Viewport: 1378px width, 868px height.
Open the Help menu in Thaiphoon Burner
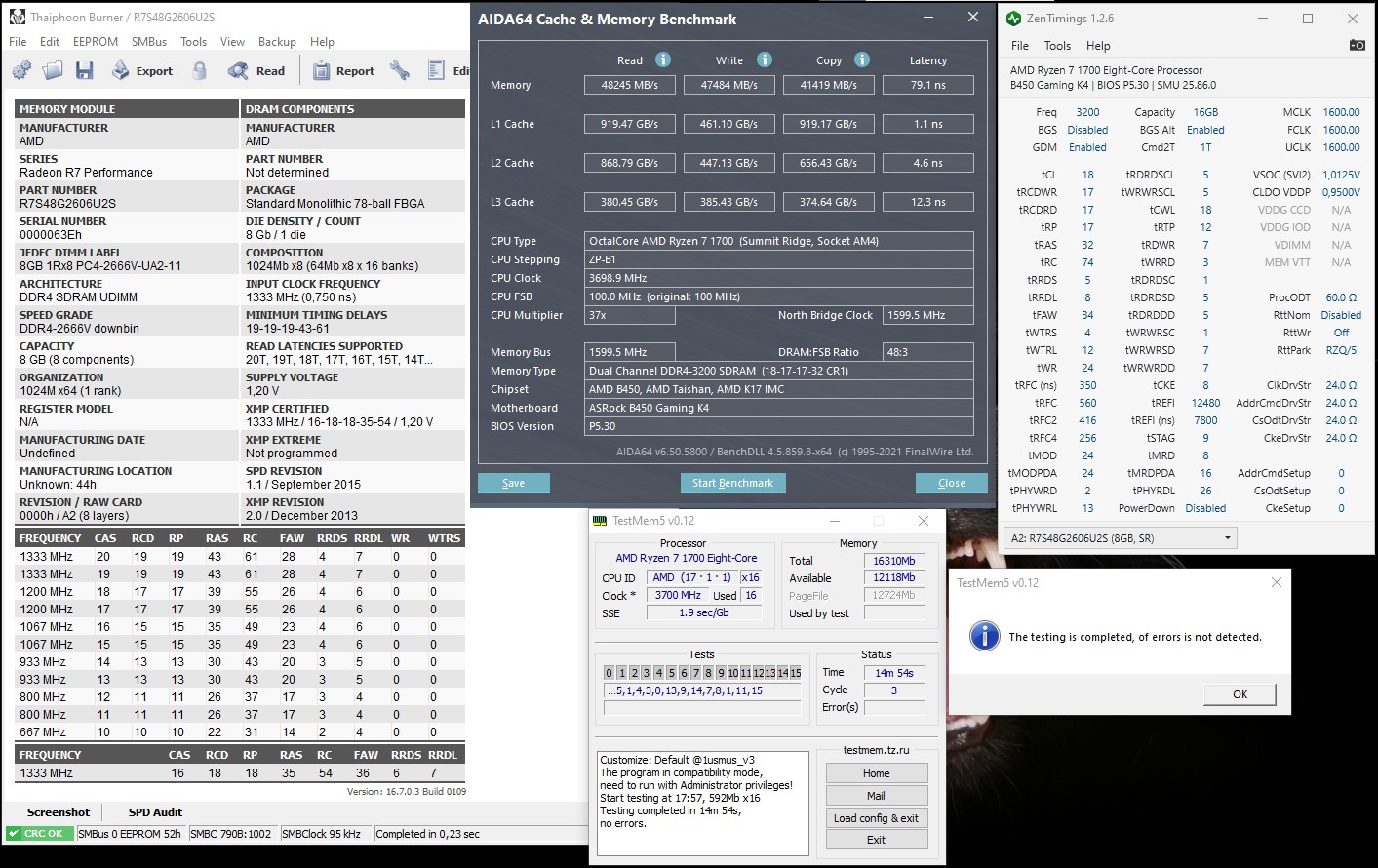click(322, 42)
